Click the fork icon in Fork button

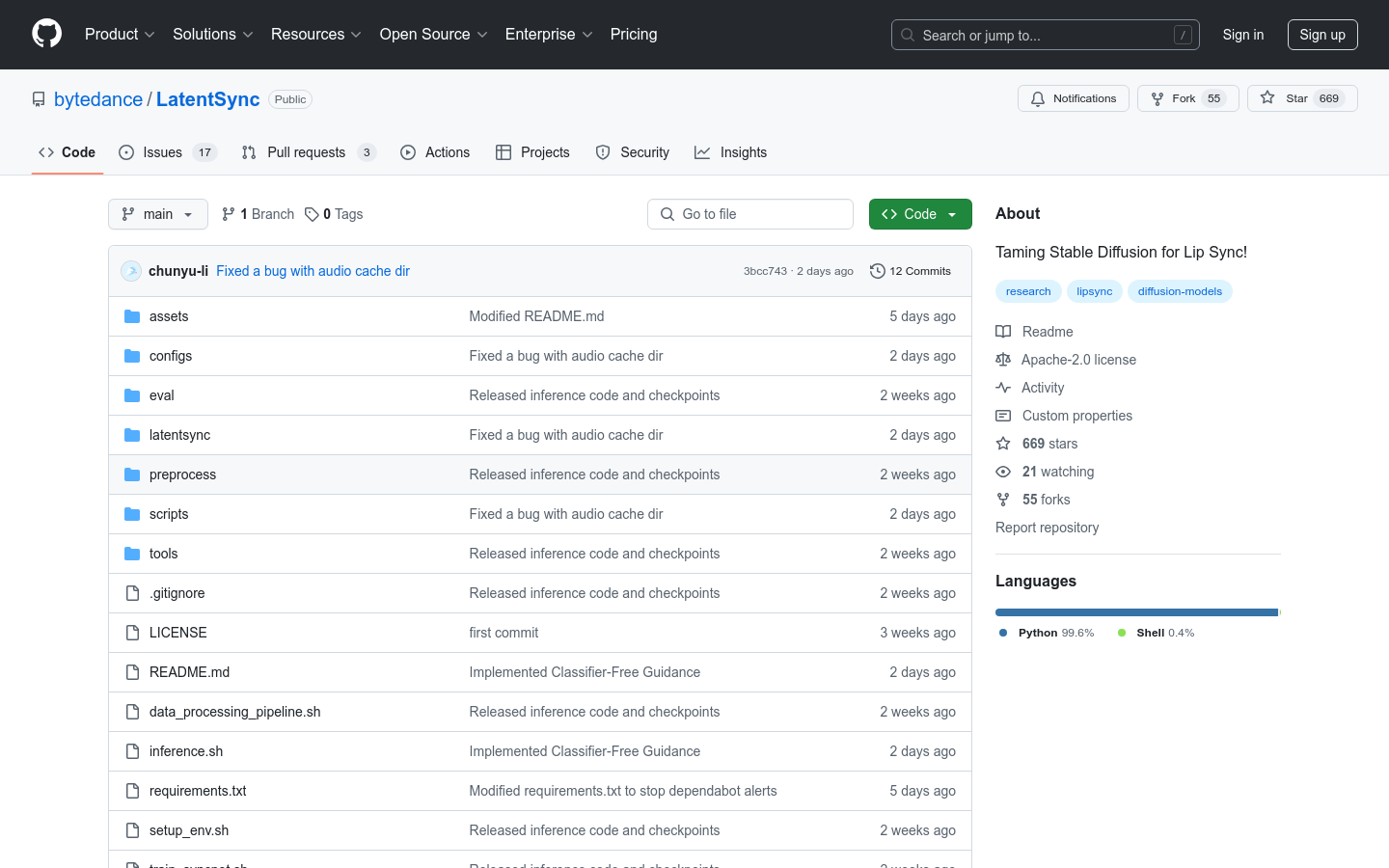click(x=1157, y=98)
